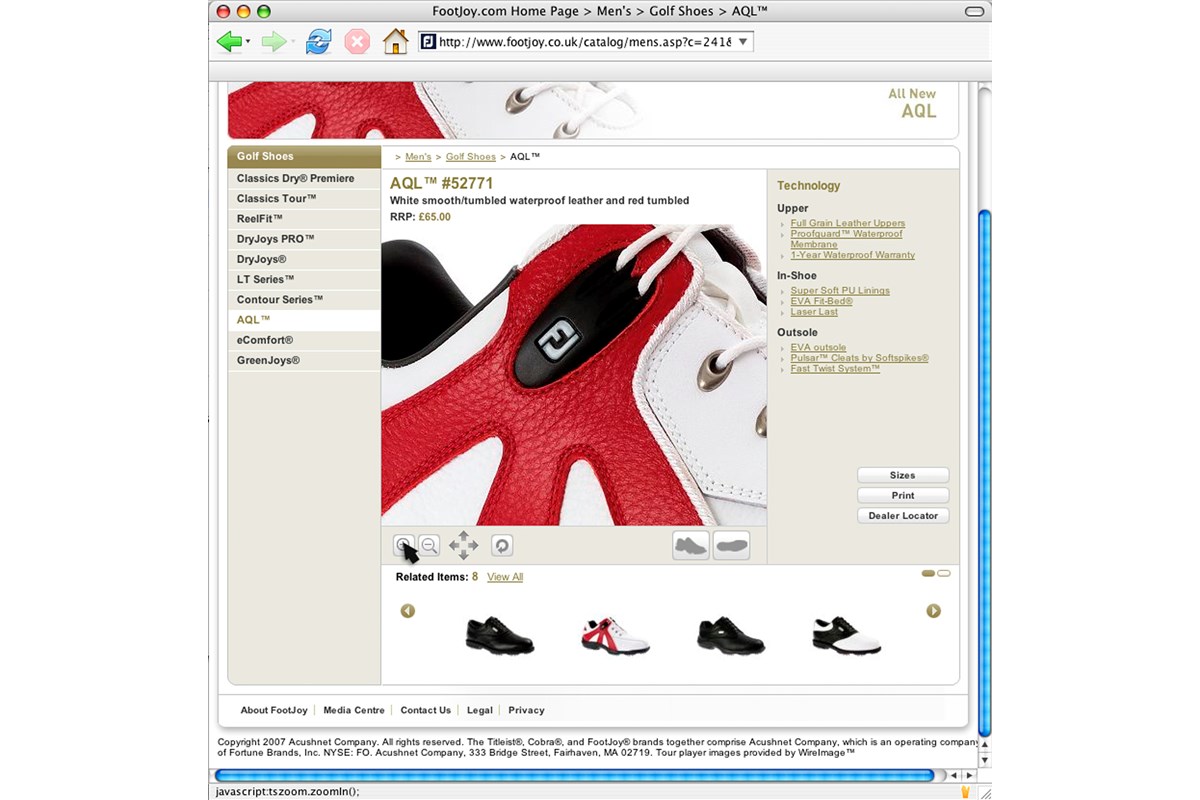The width and height of the screenshot is (1200, 800).
Task: Open the Contact Us footer link
Action: click(426, 710)
